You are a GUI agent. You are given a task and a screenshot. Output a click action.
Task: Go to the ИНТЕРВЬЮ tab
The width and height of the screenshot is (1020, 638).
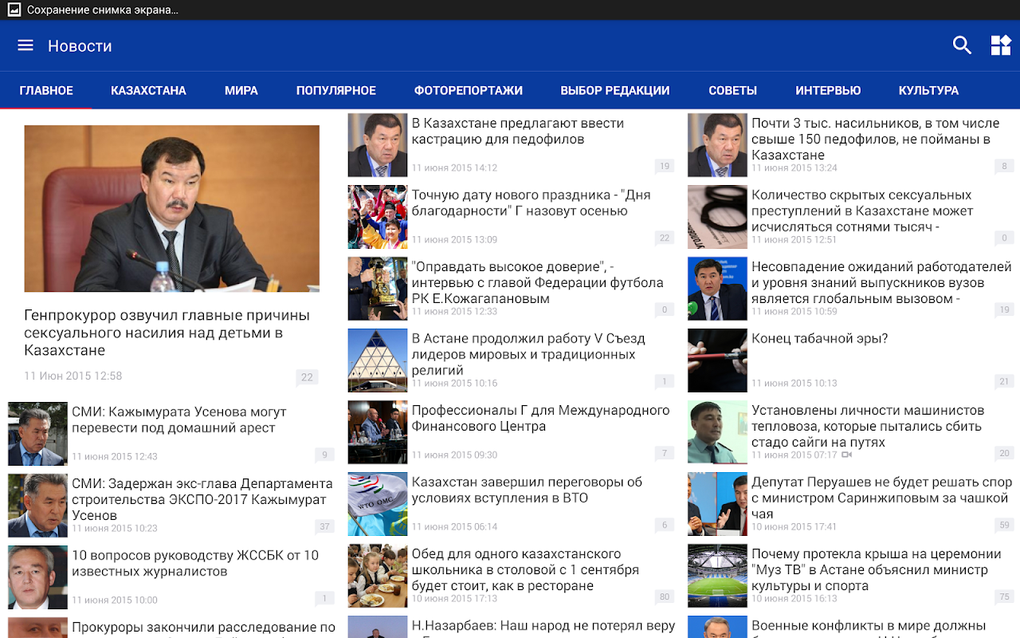click(x=827, y=90)
